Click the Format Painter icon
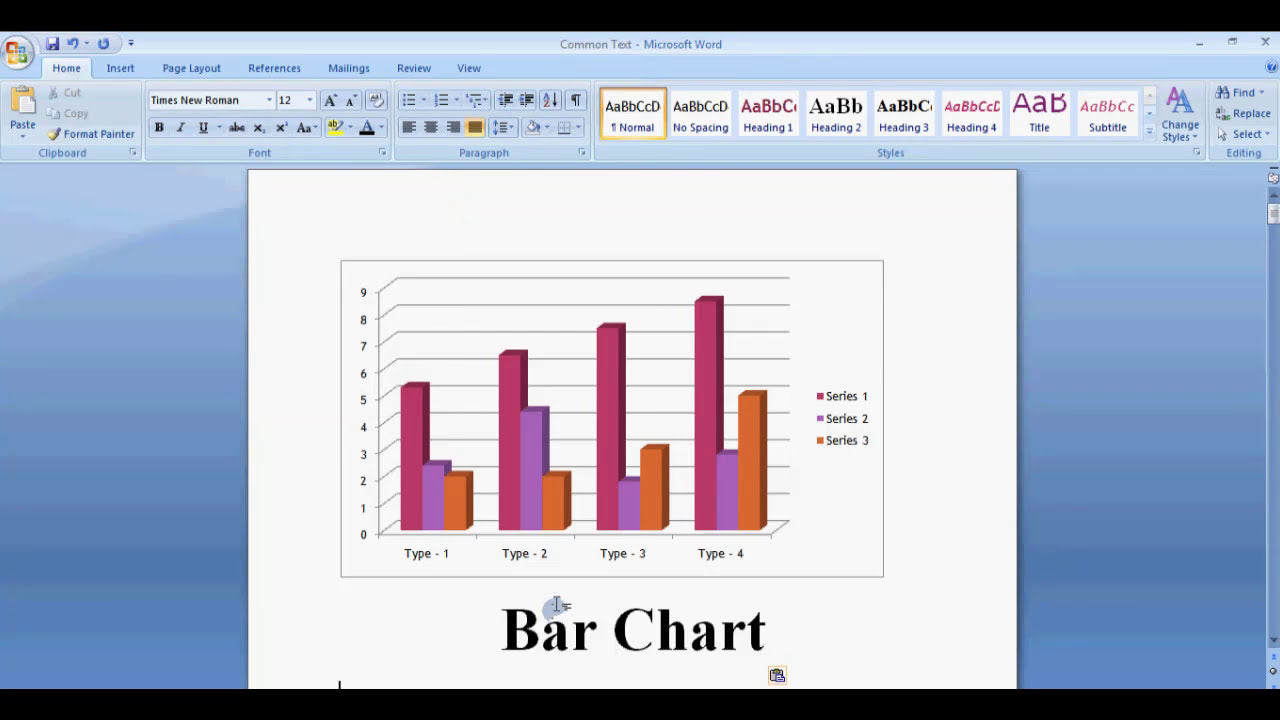1280x720 pixels. point(53,133)
